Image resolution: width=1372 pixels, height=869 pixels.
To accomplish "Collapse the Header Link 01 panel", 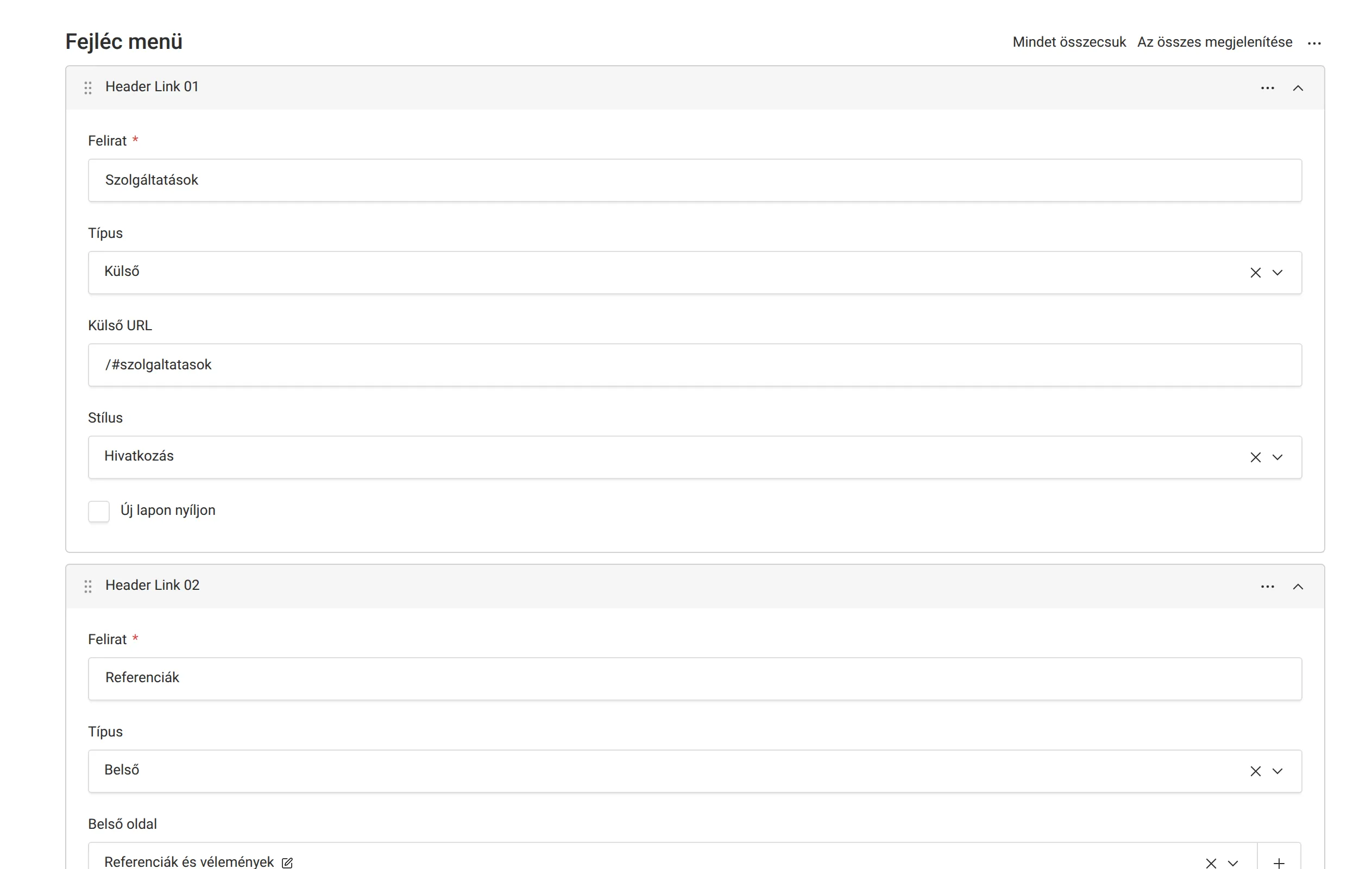I will pos(1298,88).
